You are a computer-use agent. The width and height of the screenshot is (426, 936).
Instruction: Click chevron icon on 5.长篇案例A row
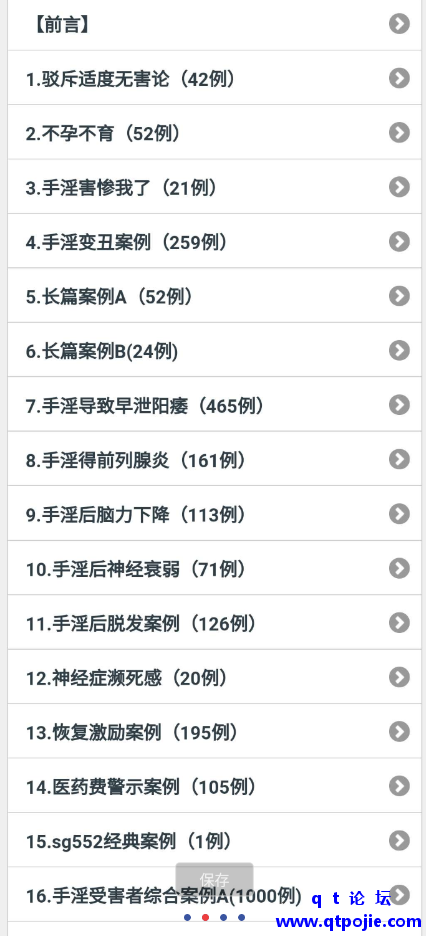click(399, 296)
